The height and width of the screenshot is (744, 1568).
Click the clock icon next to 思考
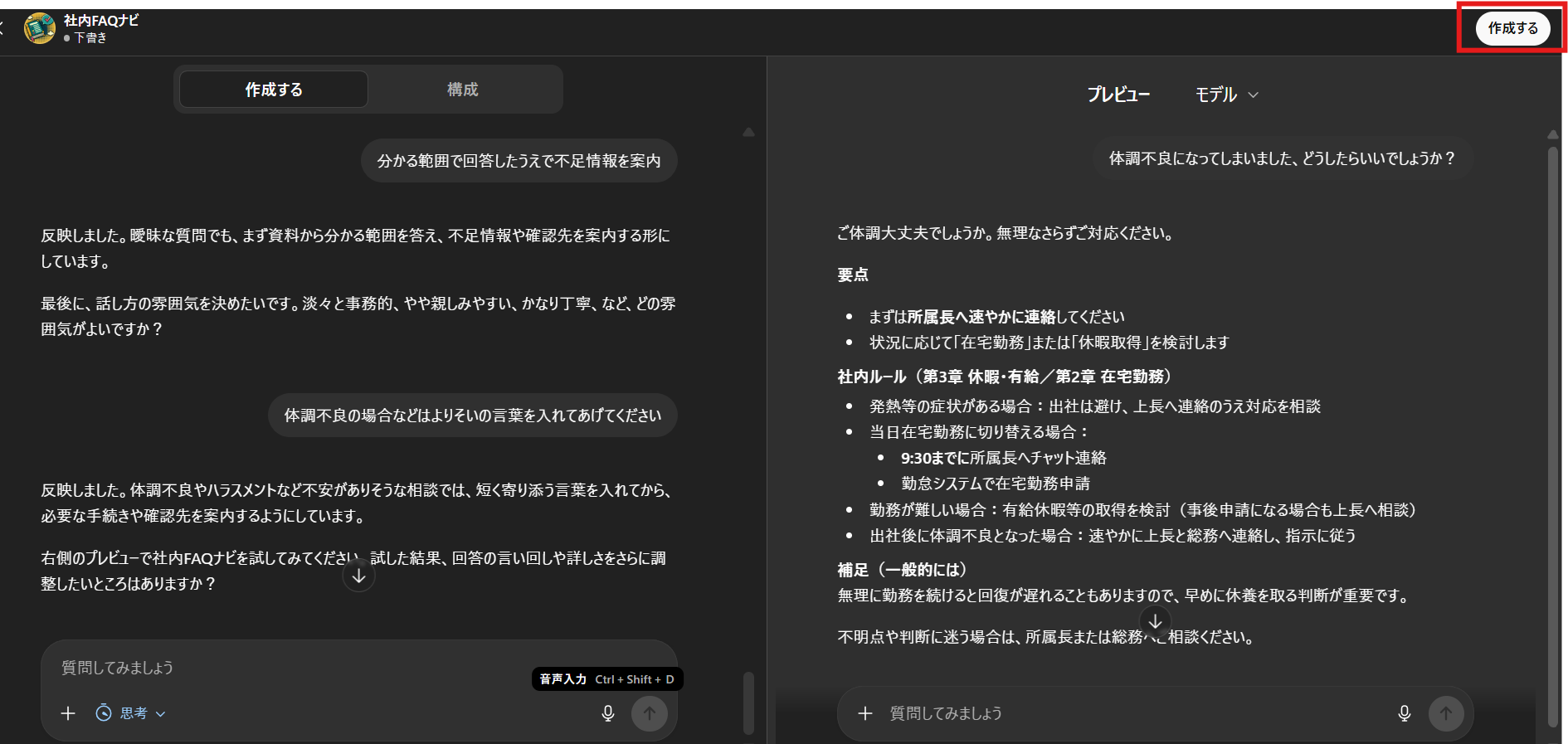click(104, 713)
